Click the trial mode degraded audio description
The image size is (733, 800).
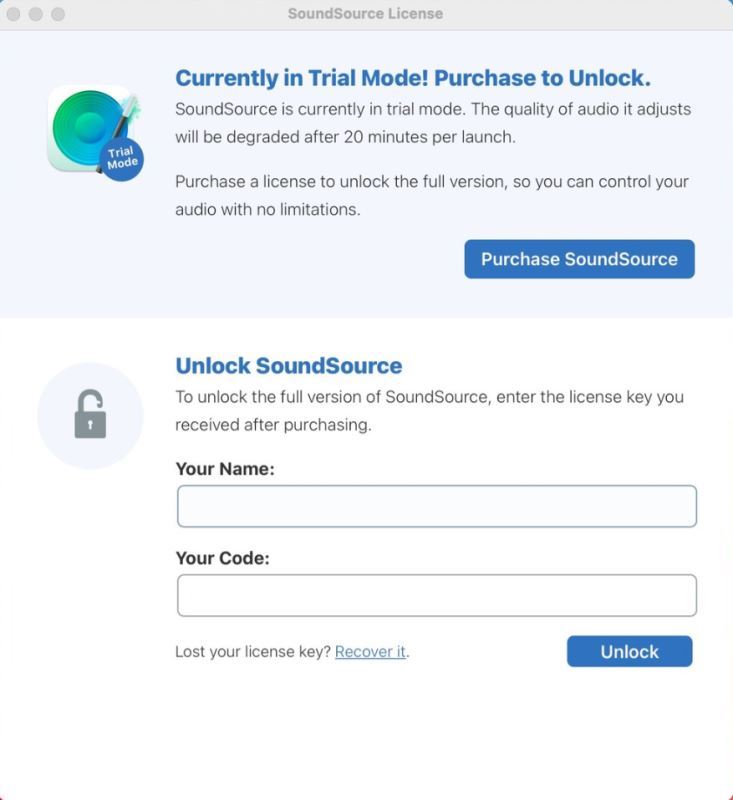433,123
